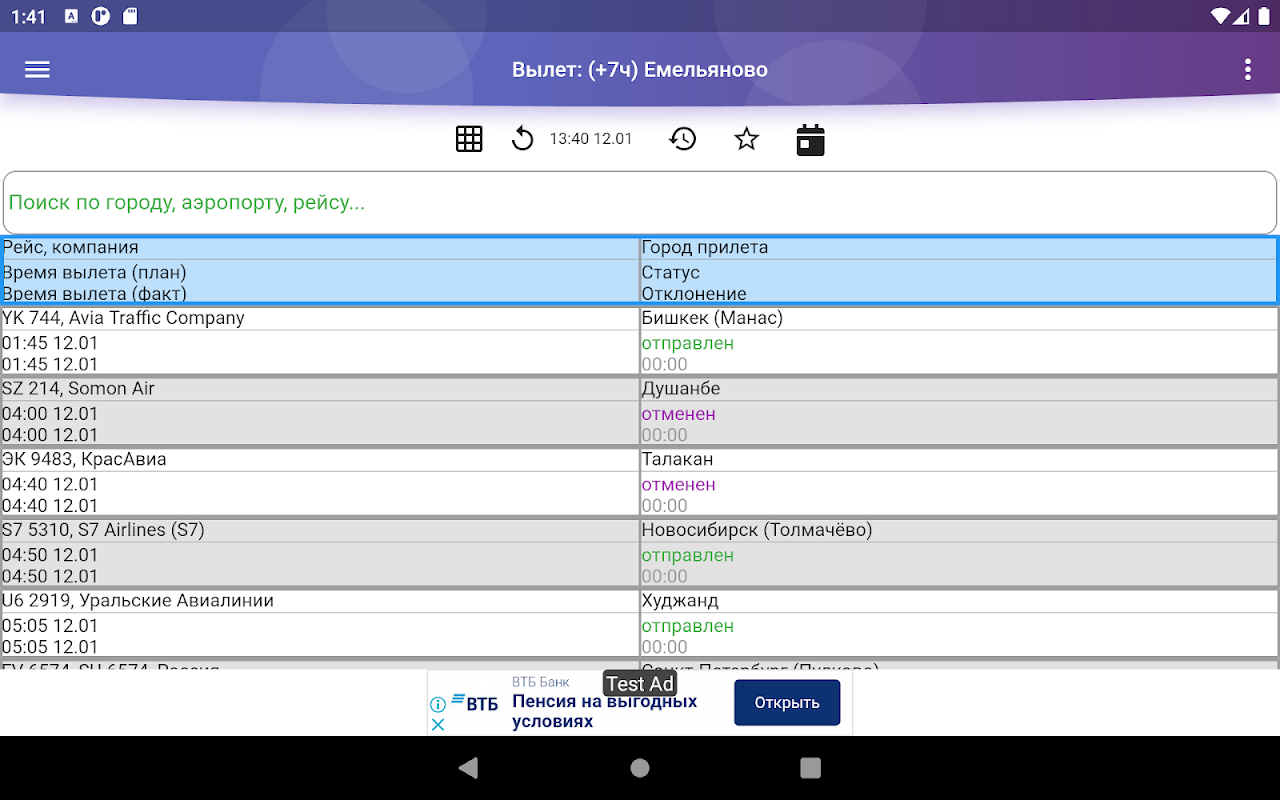Open flight U6 2919, Уральские Авиалинии
Viewport: 1280px width, 800px height.
click(x=138, y=601)
